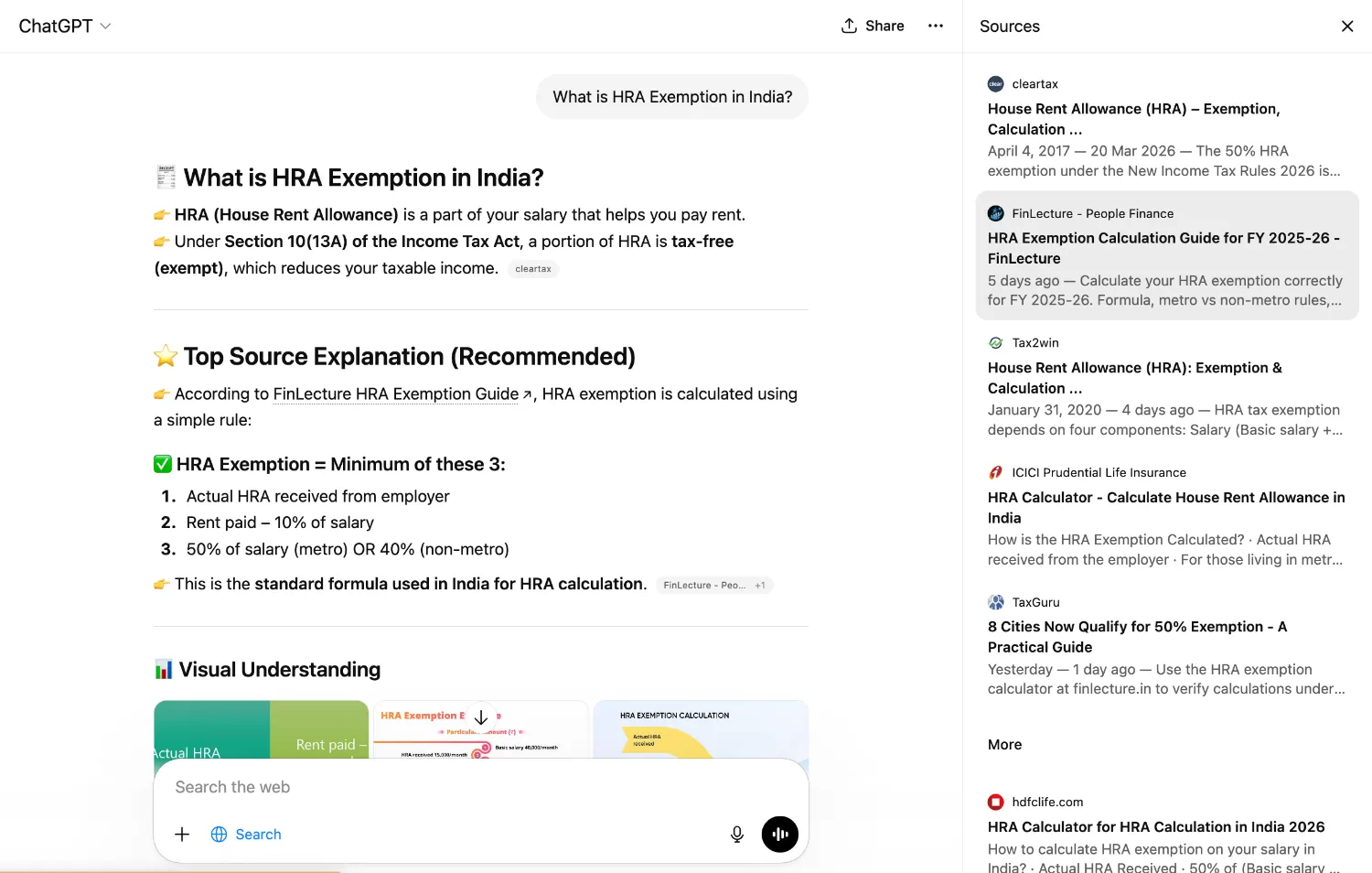Click the FinLecture citation chip with +1
Image resolution: width=1372 pixels, height=873 pixels.
(x=714, y=585)
